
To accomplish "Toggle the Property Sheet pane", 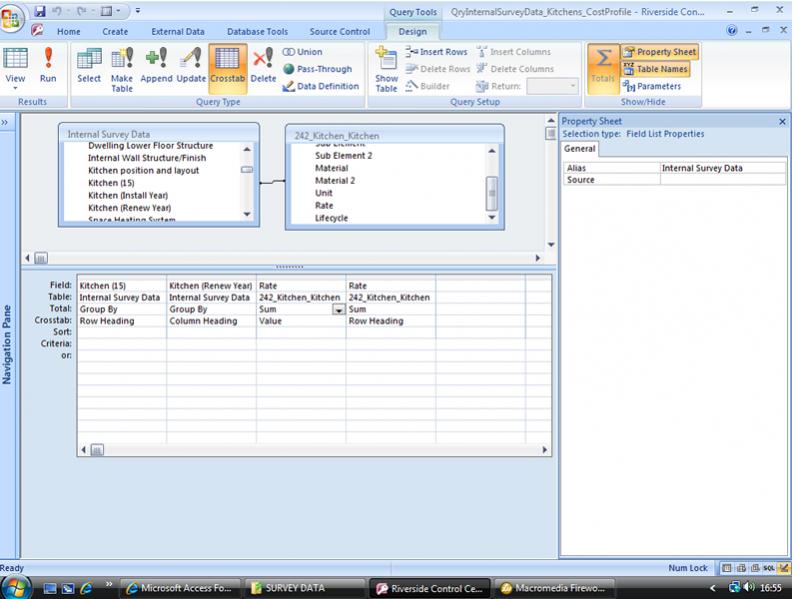I will point(659,52).
